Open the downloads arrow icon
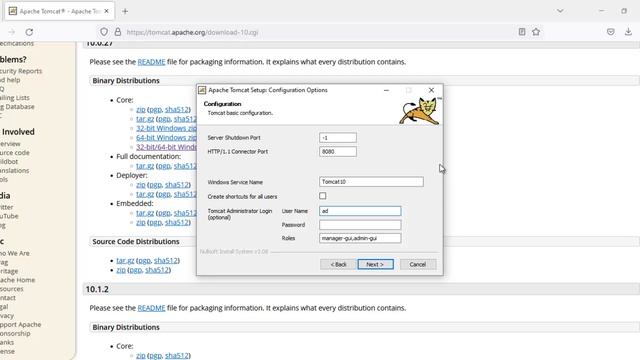The image size is (640, 360). 628,32
